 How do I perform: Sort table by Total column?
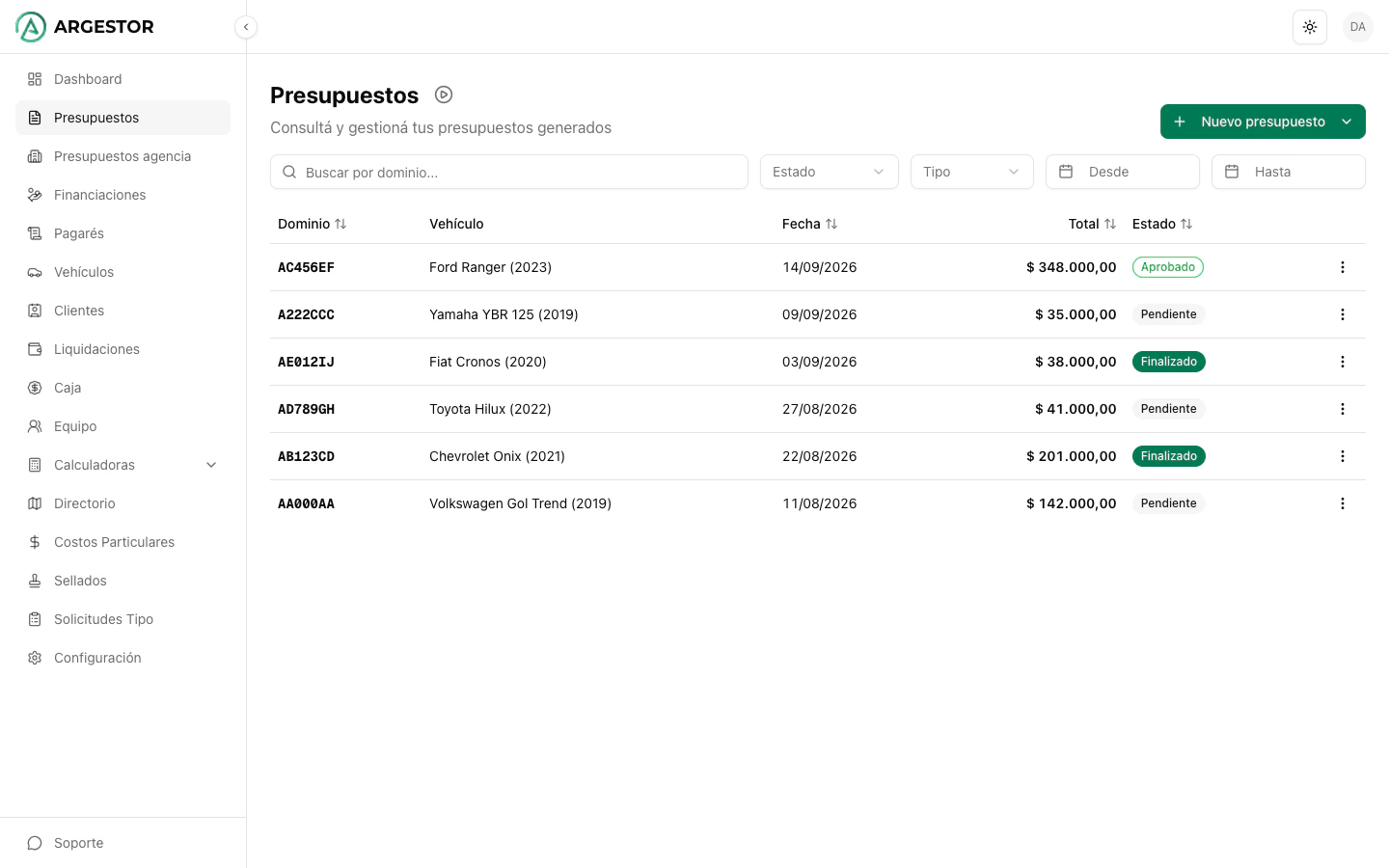click(x=1092, y=224)
